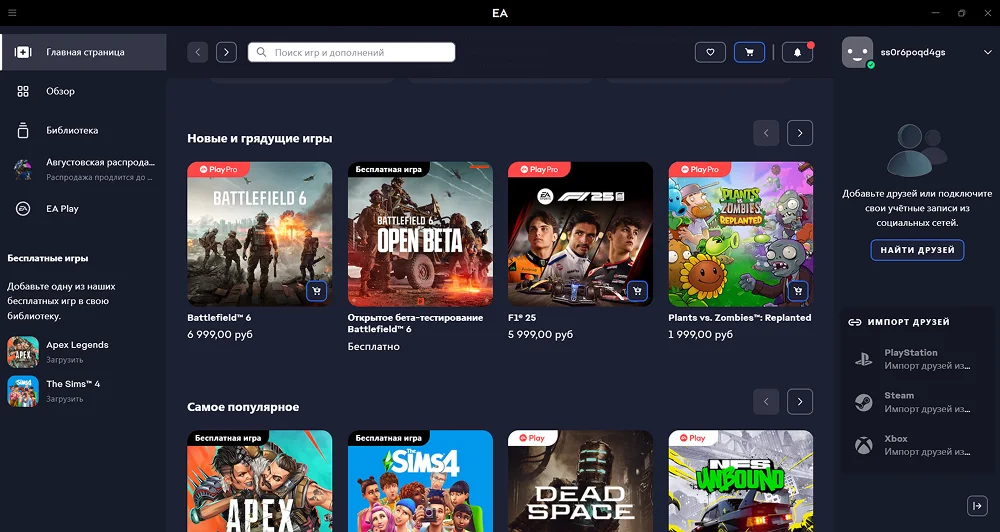
Task: Add Battlefield 6 to cart
Action: pyautogui.click(x=317, y=292)
